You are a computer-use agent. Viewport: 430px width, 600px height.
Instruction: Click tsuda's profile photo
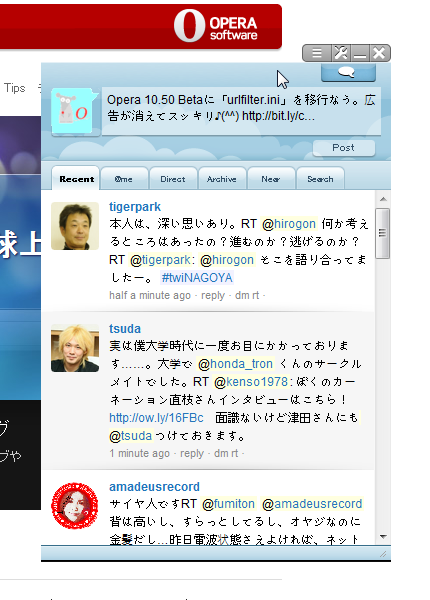[x=75, y=348]
